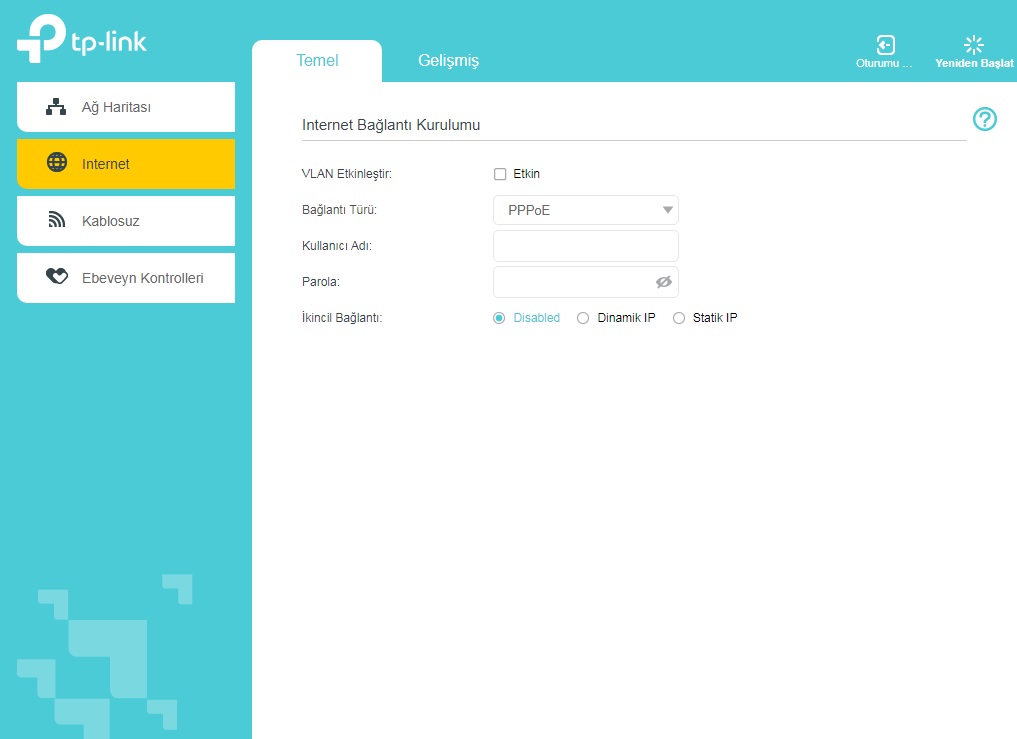
Task: Select Statik IP secondary connection
Action: tap(678, 318)
